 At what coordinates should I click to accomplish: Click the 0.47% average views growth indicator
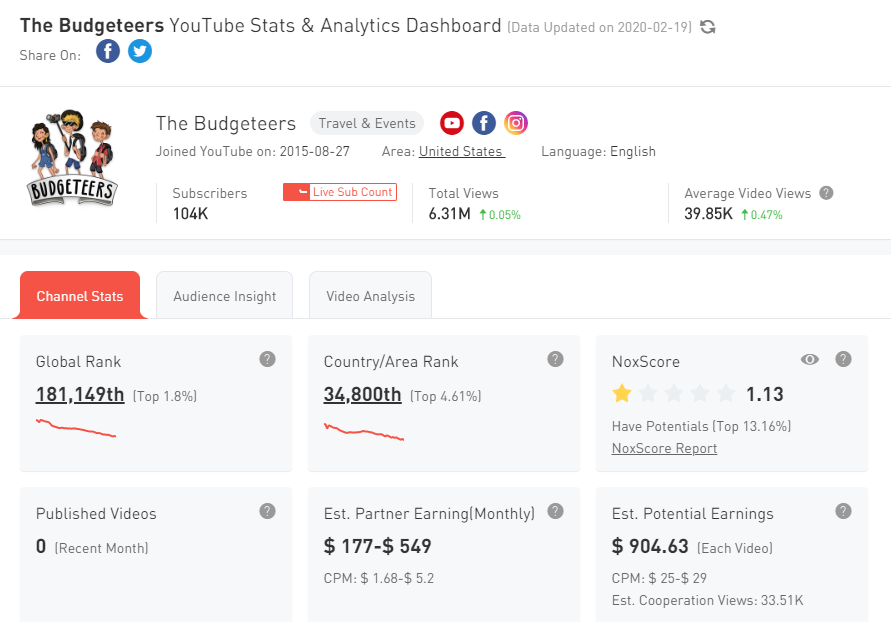pyautogui.click(x=762, y=215)
